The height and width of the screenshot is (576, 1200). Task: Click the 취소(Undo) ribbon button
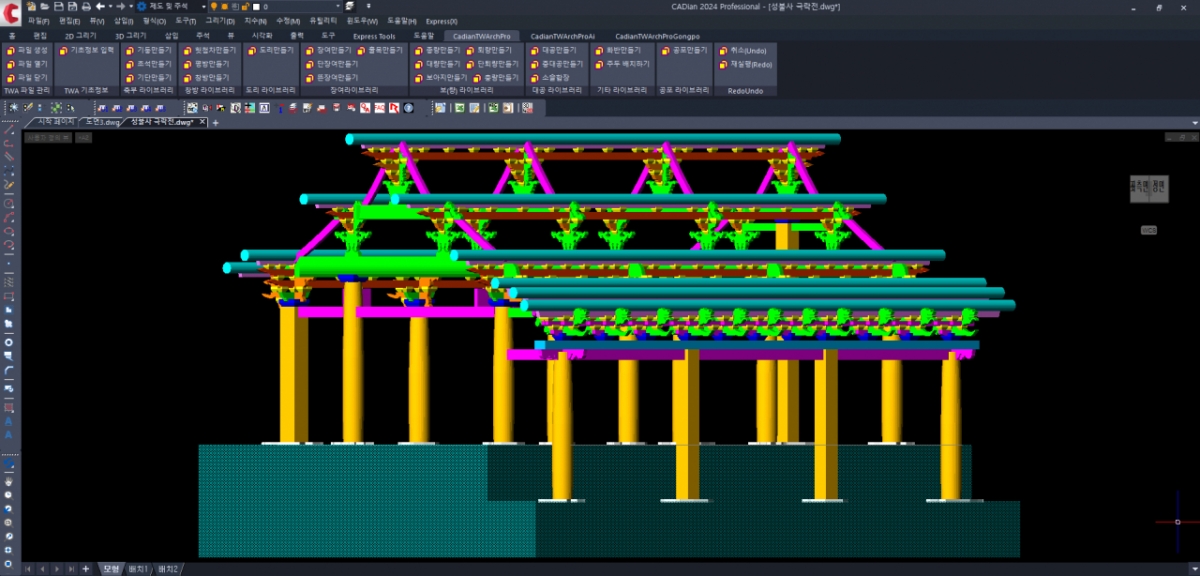click(x=743, y=50)
